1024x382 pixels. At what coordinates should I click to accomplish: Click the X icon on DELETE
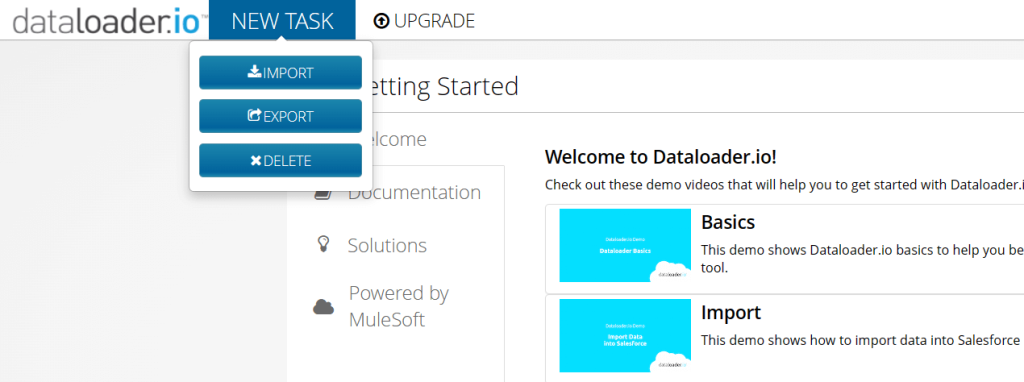tap(256, 160)
